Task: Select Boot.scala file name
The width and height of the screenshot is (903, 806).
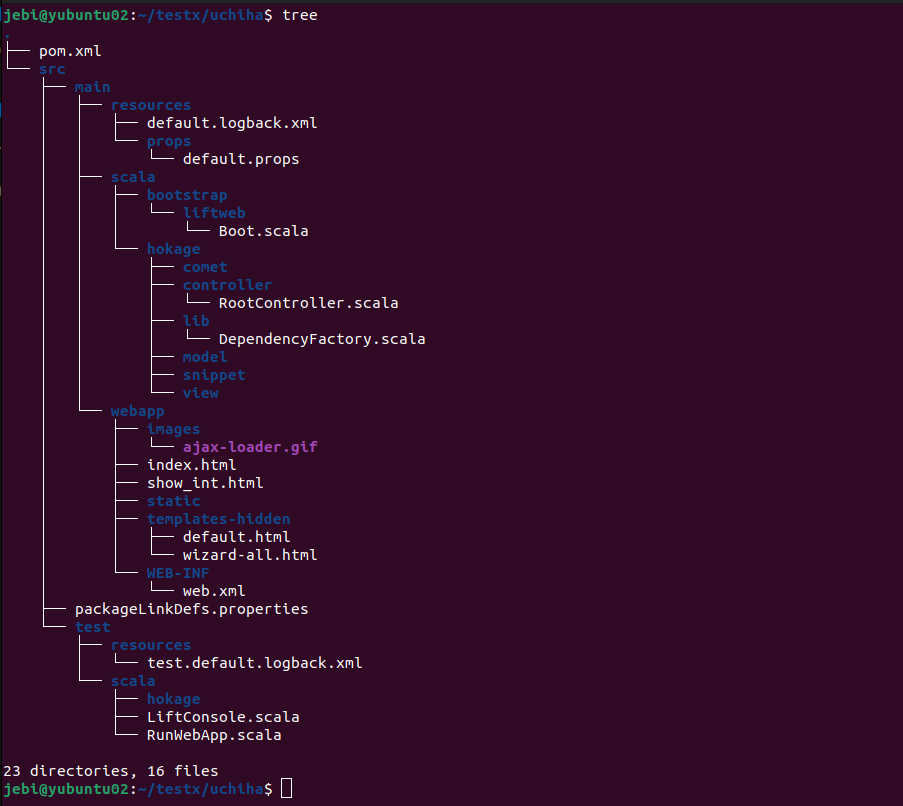Action: (263, 231)
